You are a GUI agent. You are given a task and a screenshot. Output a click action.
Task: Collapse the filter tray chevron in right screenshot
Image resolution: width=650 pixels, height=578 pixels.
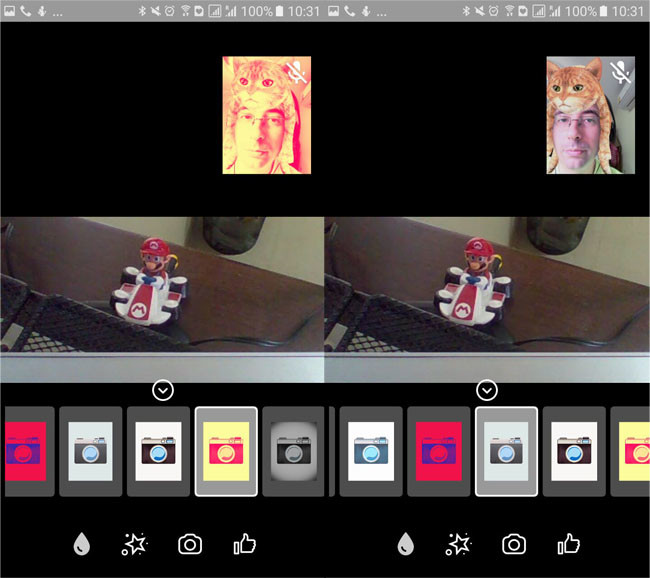(487, 390)
